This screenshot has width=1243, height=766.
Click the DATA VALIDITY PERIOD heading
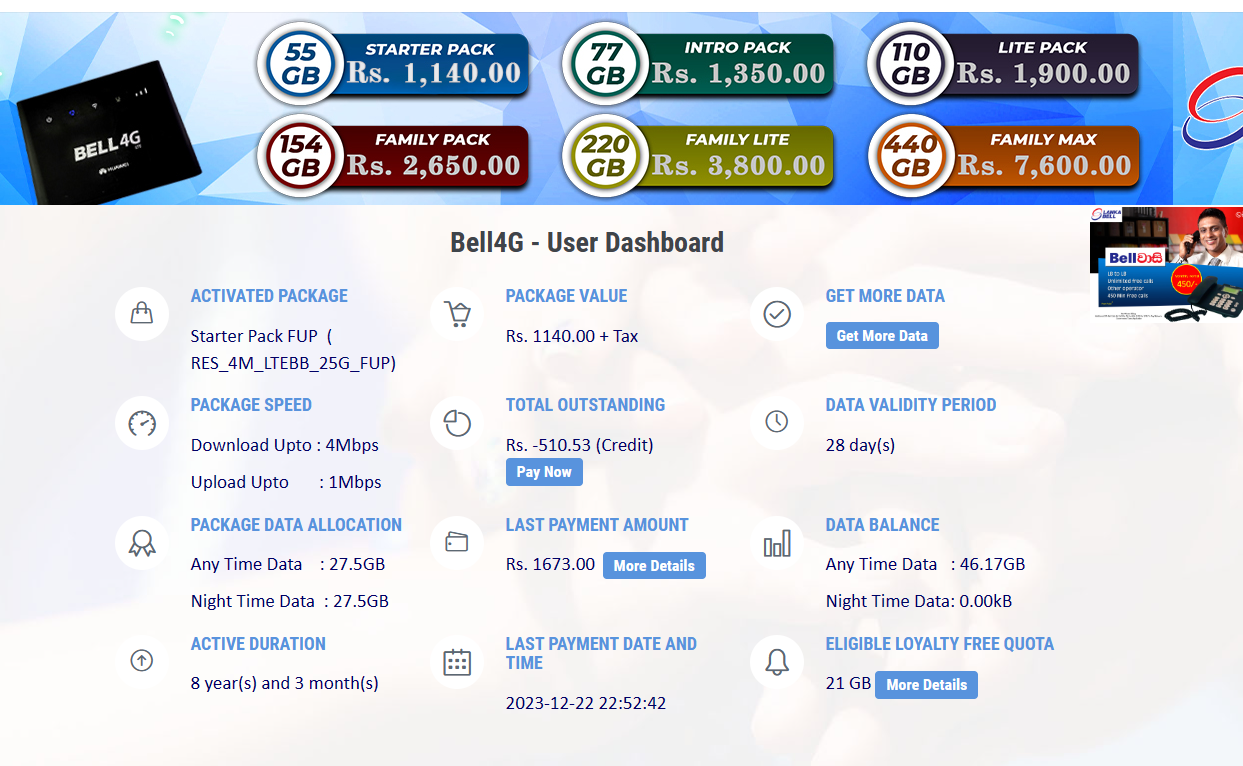pyautogui.click(x=911, y=405)
